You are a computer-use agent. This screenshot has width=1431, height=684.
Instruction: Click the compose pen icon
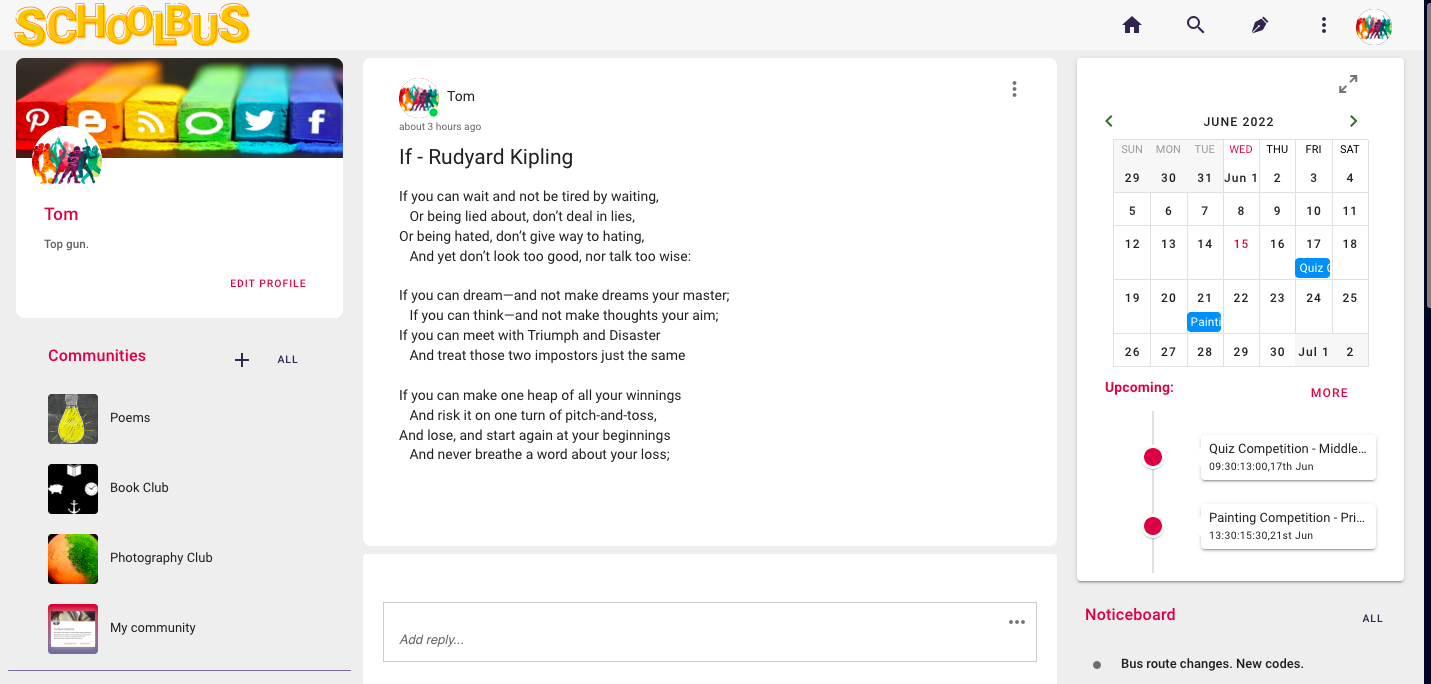[x=1259, y=26]
